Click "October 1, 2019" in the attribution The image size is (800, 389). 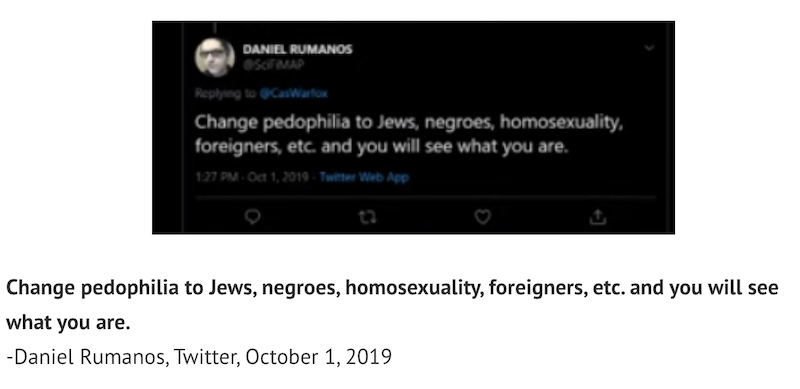[318, 356]
